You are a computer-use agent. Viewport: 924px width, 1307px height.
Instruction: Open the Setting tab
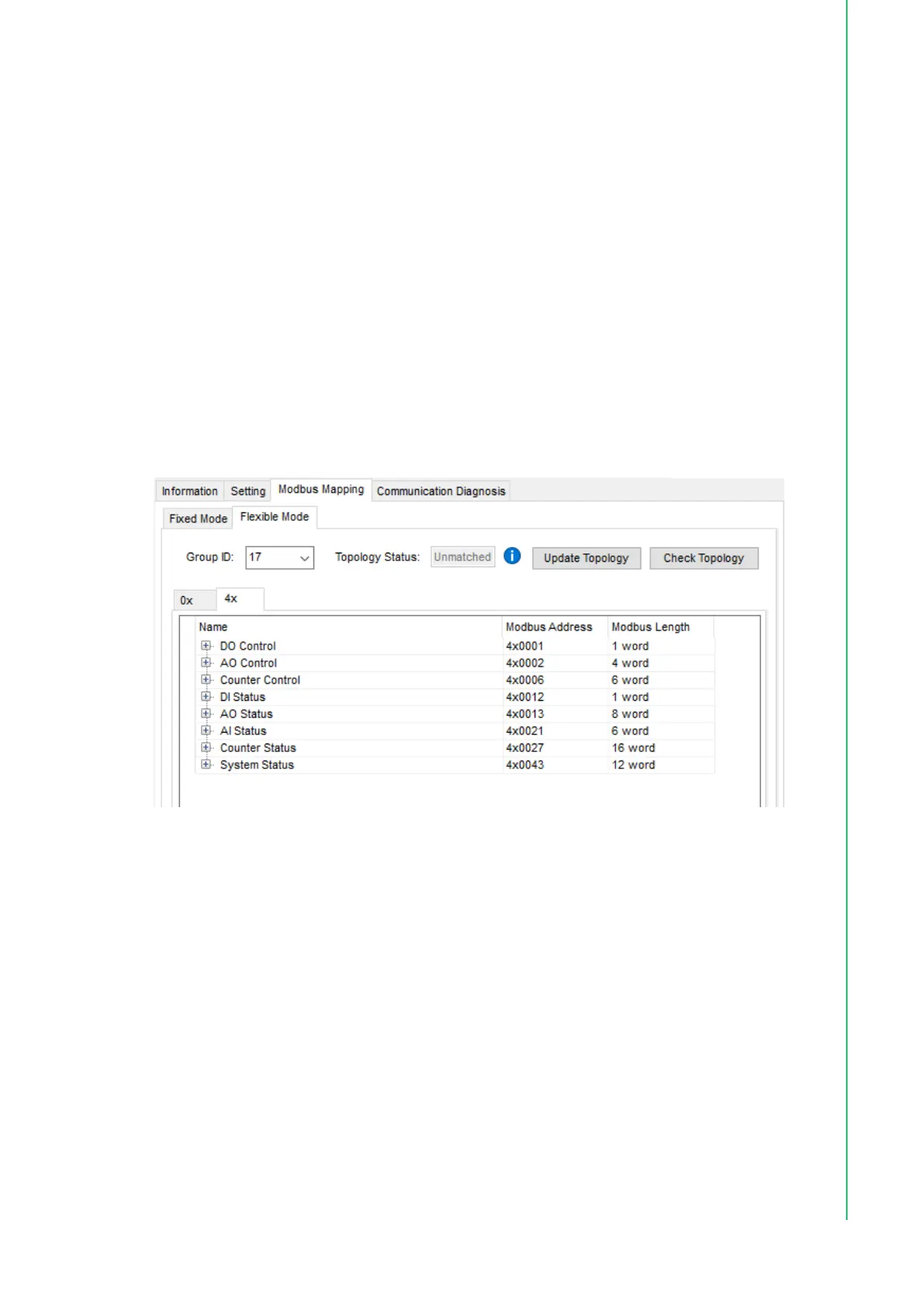247,491
